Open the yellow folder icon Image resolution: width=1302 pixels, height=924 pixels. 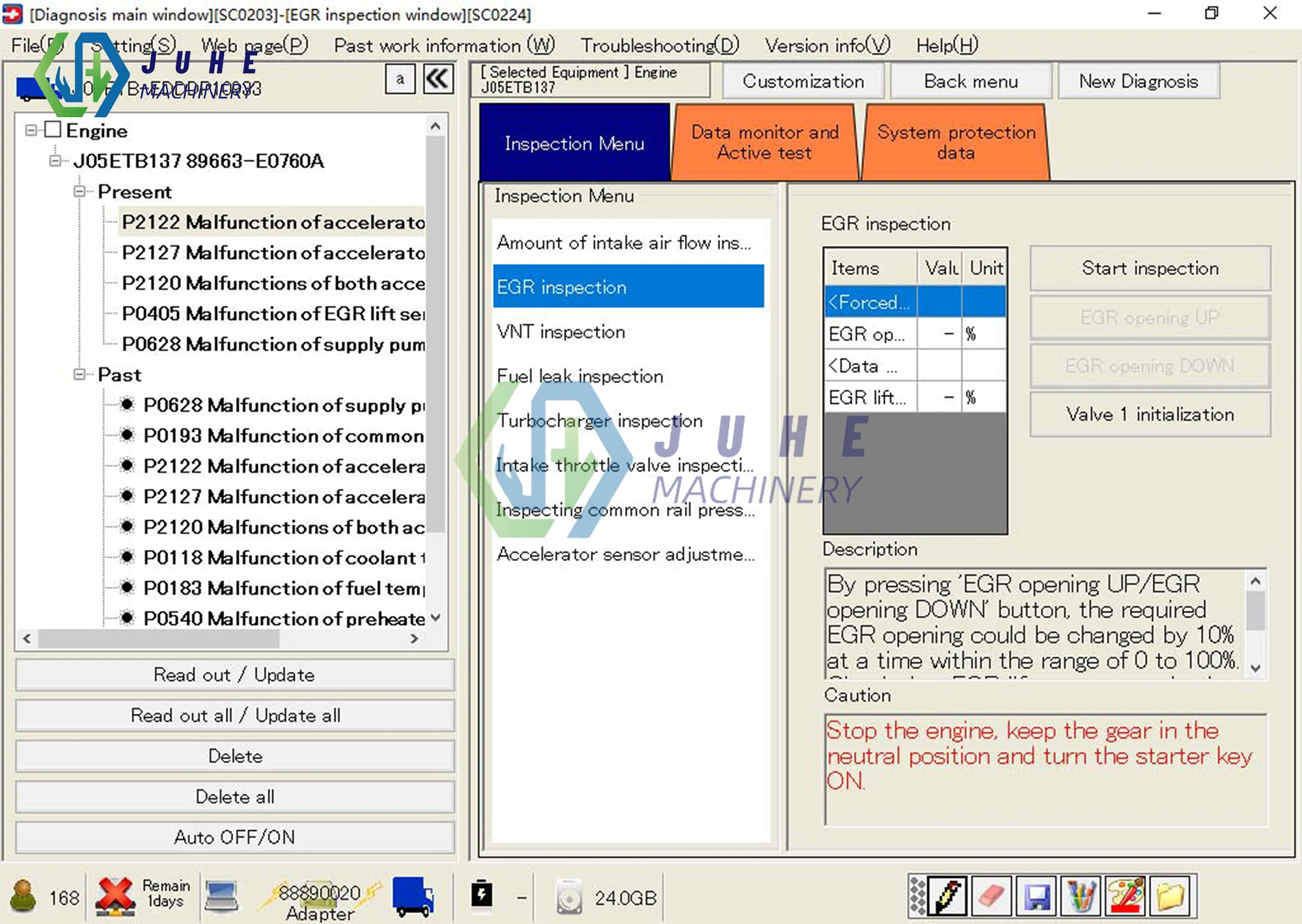[1170, 897]
